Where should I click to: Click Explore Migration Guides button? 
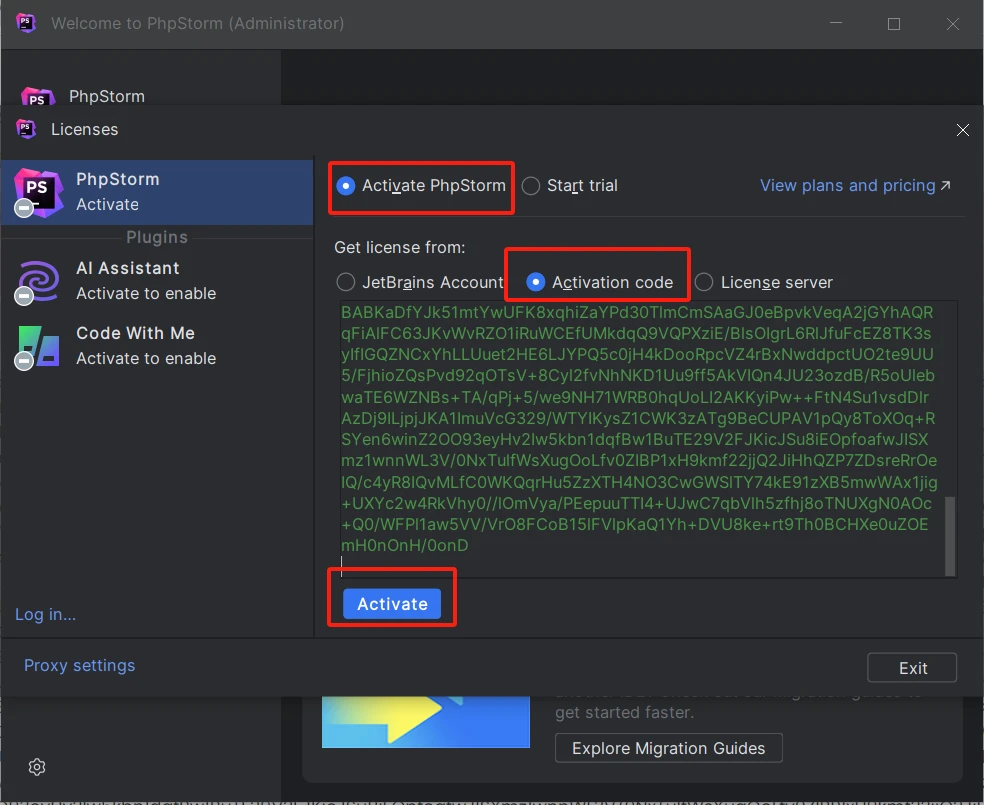(668, 748)
